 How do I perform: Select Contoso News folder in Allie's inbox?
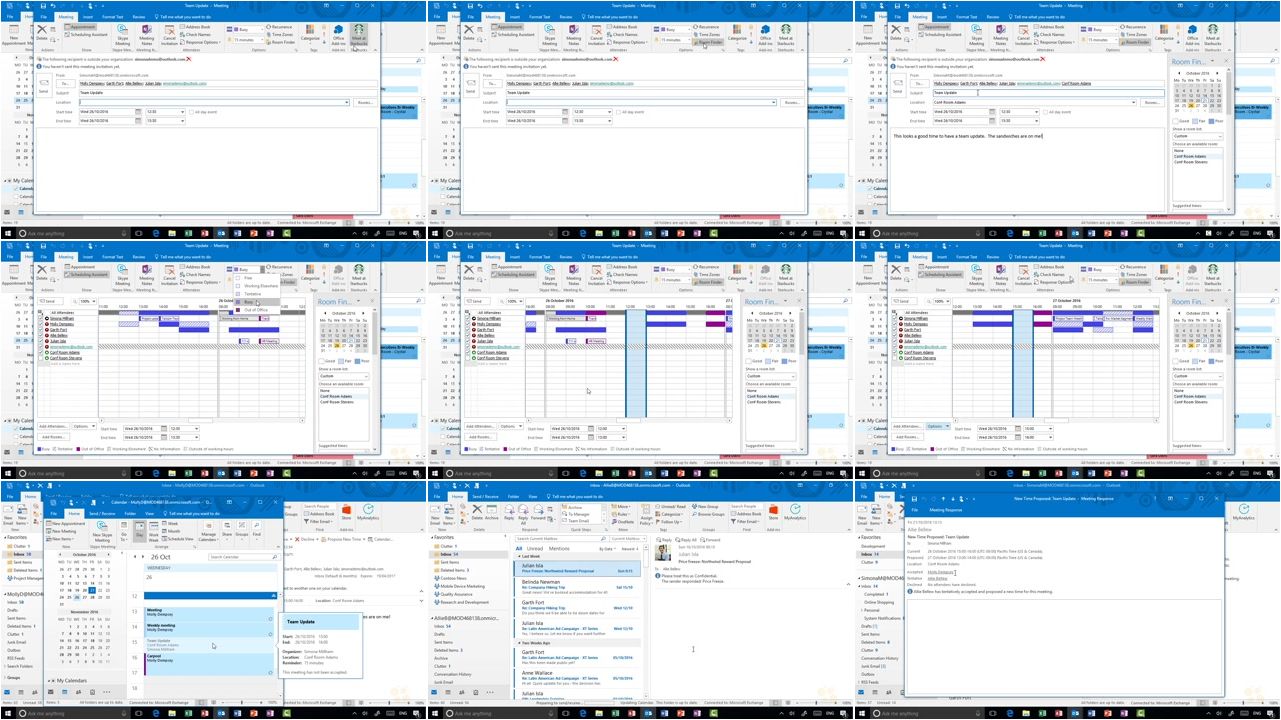click(454, 578)
